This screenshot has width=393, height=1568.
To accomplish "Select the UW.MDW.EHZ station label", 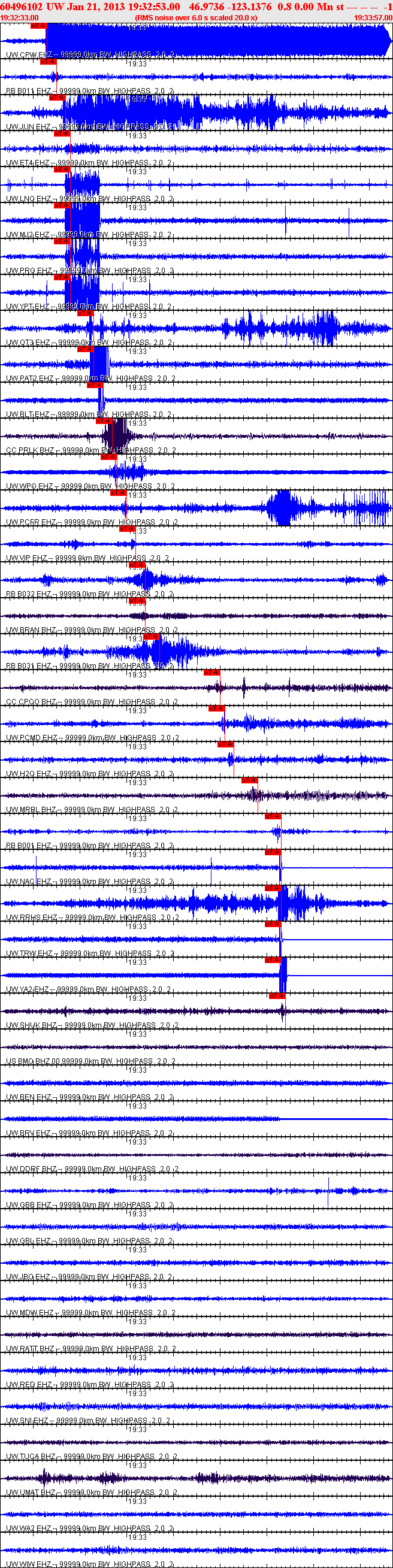I will tap(30, 1312).
